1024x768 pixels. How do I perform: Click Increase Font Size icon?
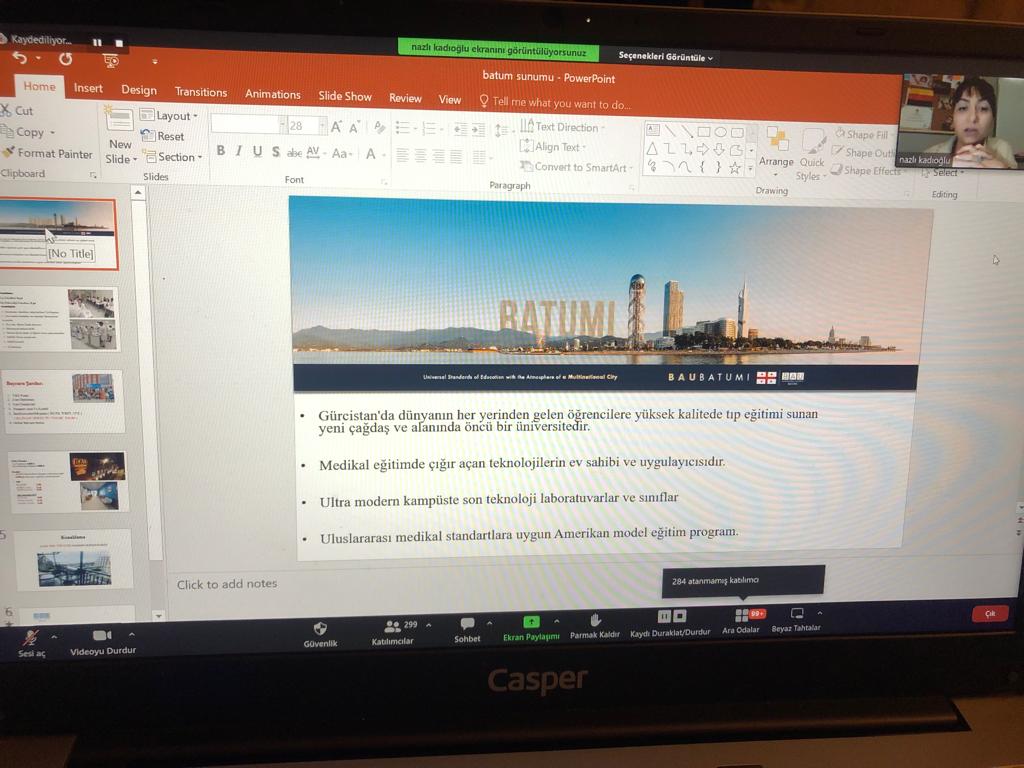click(x=336, y=127)
